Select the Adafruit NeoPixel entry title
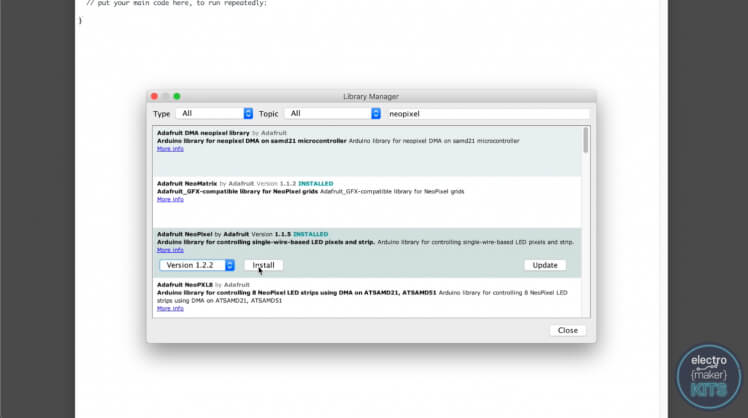Screen dimensions: 748x418 [x=185, y=234]
